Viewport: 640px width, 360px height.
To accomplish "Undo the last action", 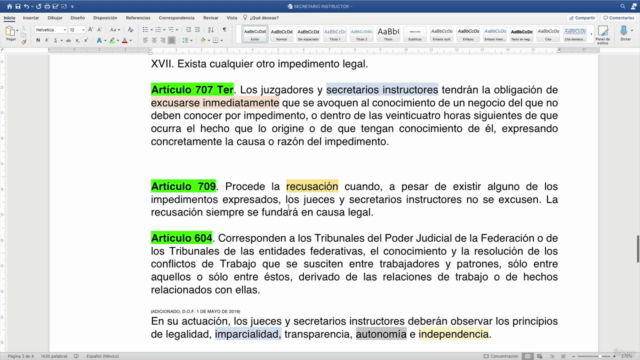I will [27, 7].
